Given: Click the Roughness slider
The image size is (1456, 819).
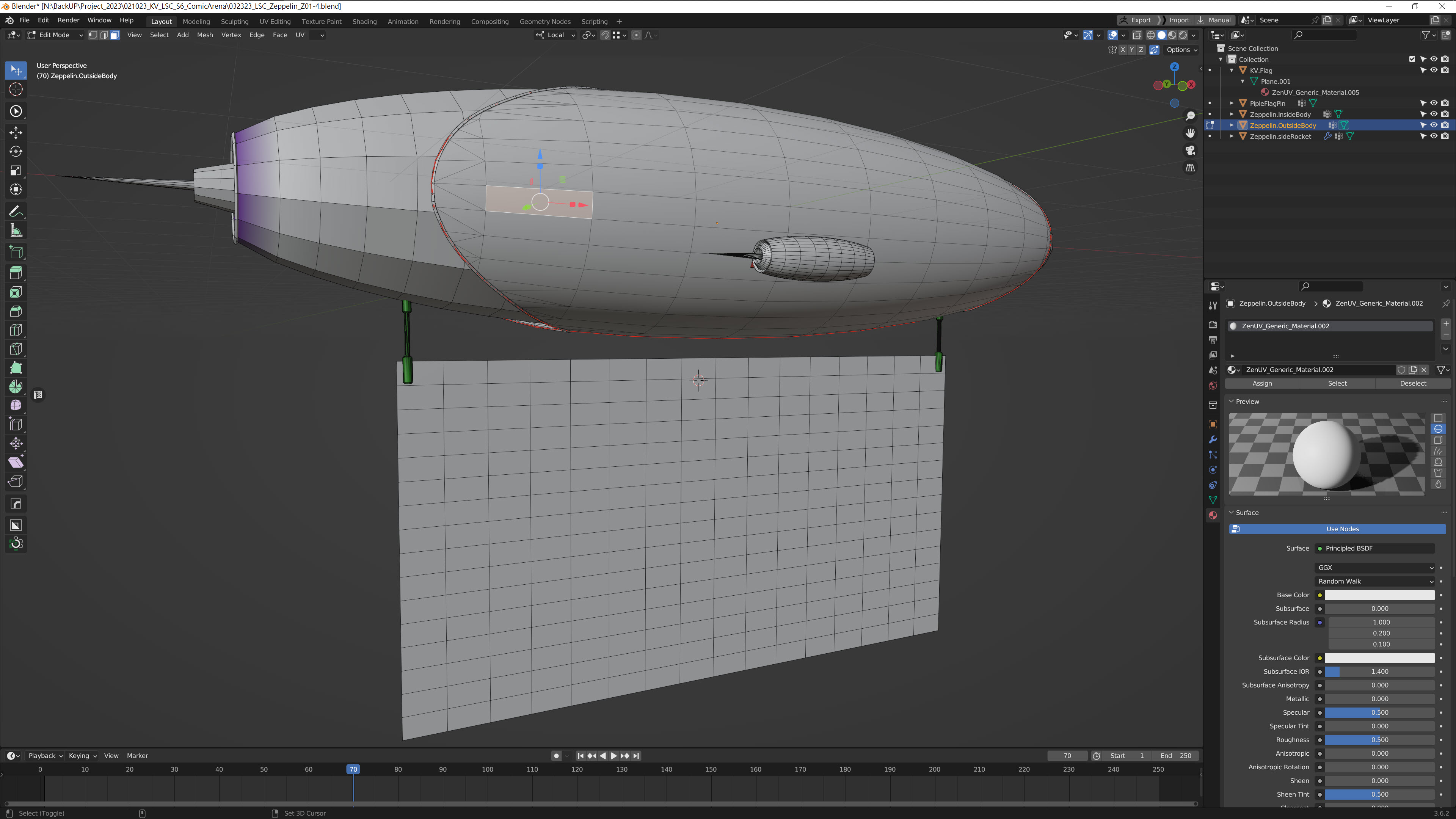Looking at the screenshot, I should click(1379, 740).
